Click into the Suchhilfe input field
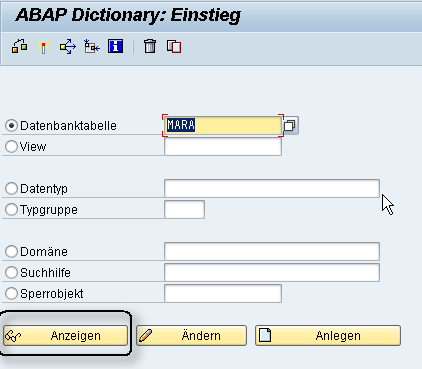The width and height of the screenshot is (422, 369). coord(272,272)
